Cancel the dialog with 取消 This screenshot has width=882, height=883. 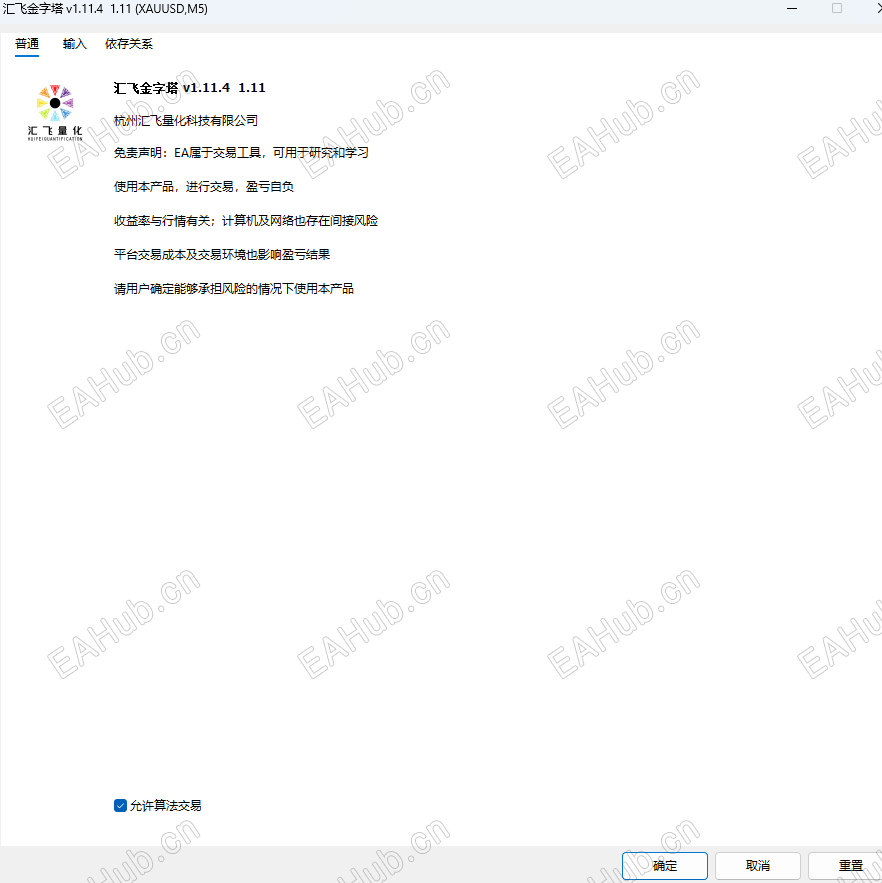click(758, 866)
